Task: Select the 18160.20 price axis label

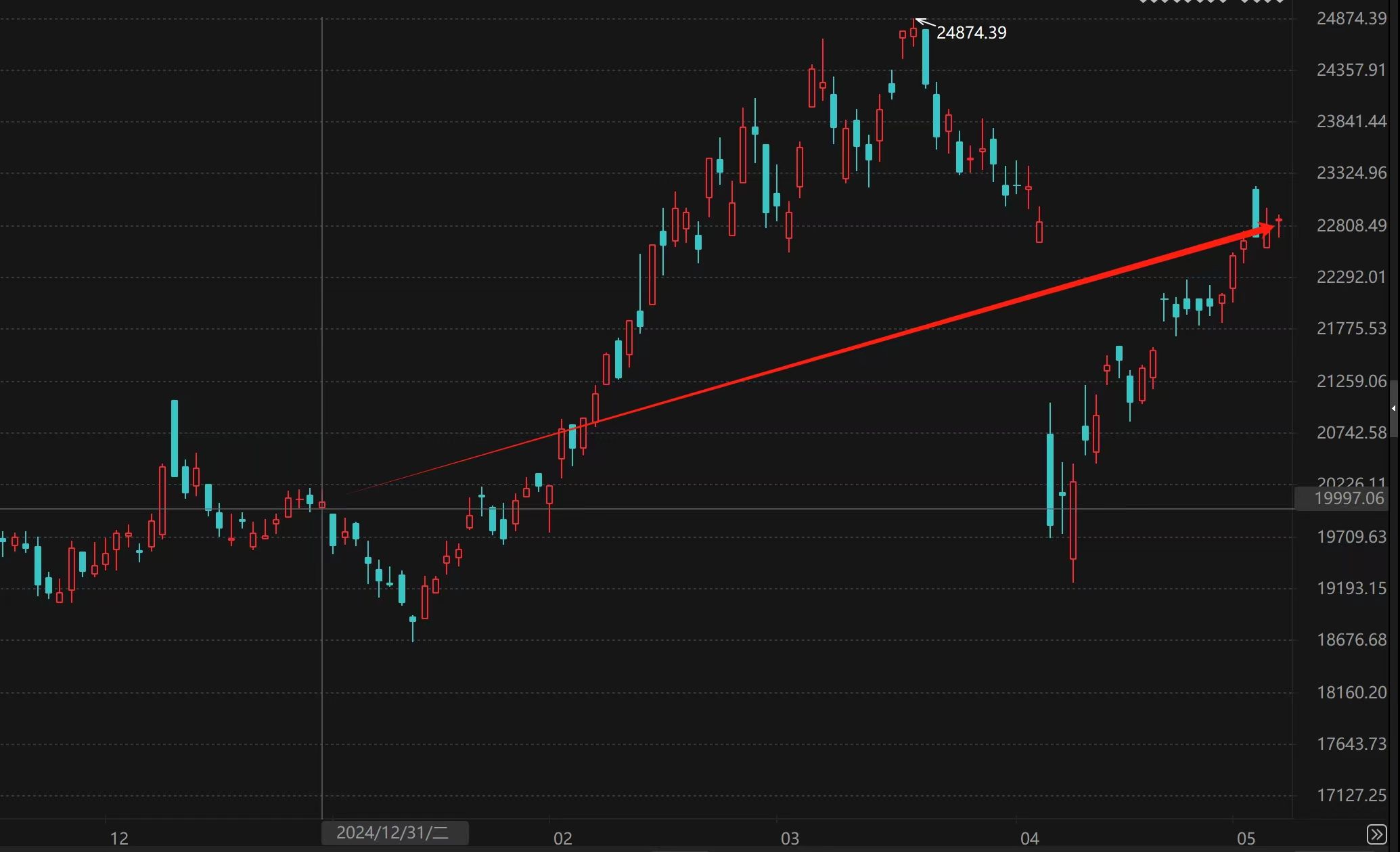Action: tap(1351, 693)
